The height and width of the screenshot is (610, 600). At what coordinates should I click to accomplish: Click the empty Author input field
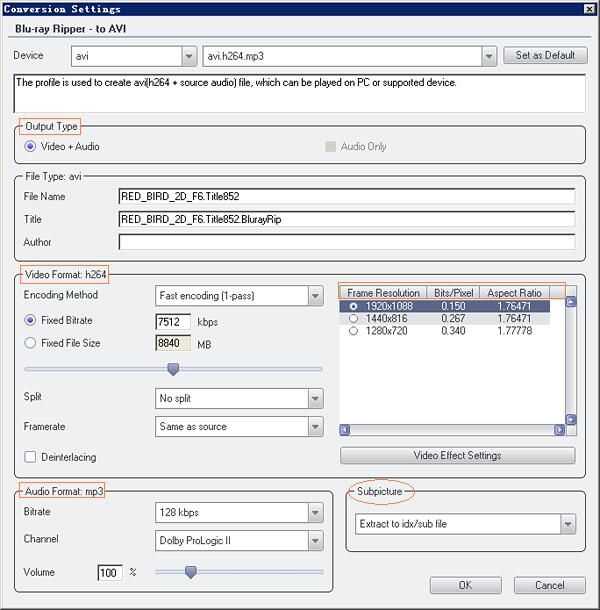click(346, 242)
